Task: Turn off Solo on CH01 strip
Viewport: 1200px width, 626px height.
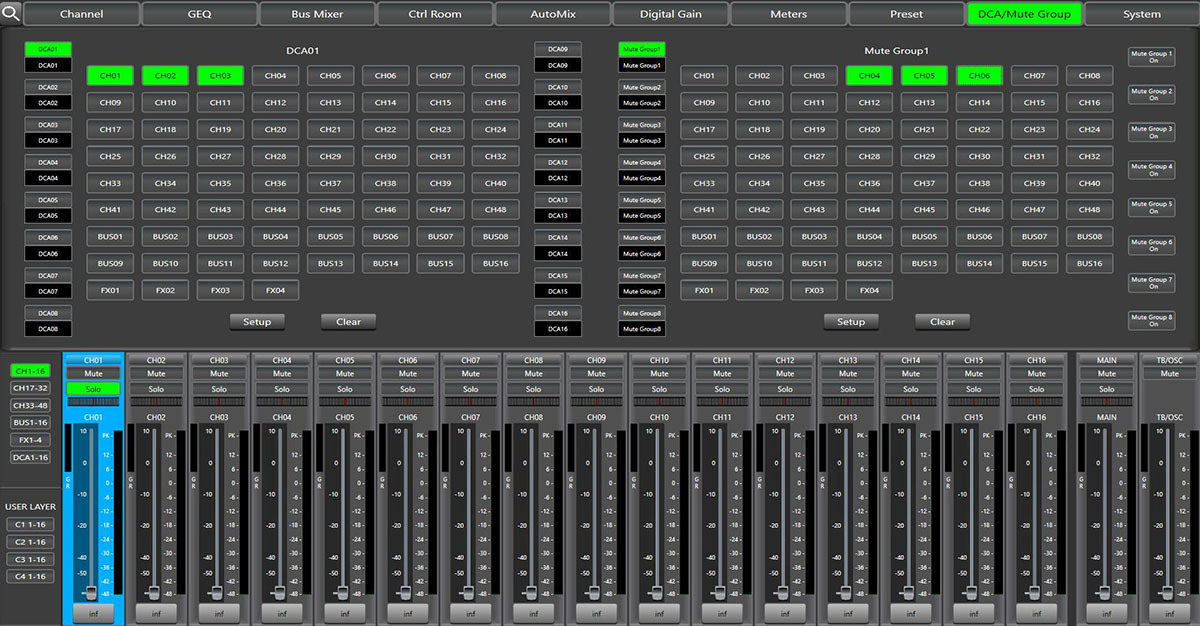Action: (93, 389)
